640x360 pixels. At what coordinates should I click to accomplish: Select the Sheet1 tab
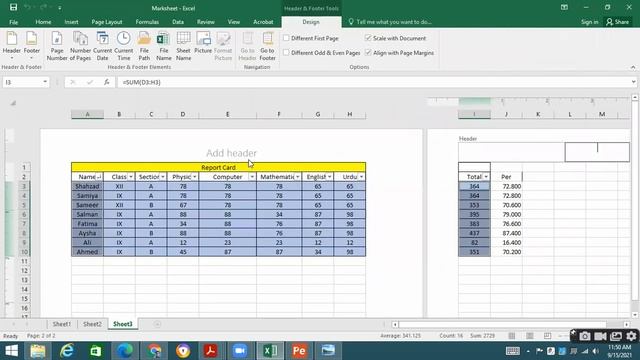[x=62, y=324]
